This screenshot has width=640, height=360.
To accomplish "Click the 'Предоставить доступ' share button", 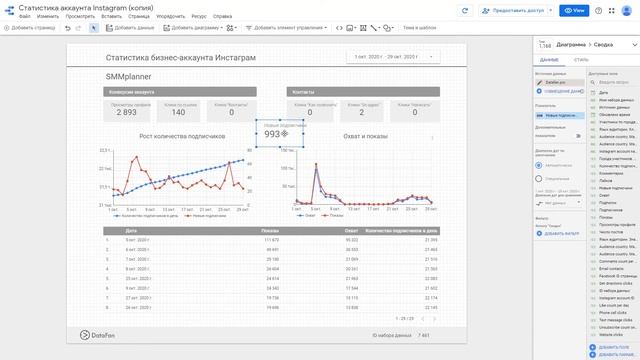I will [x=513, y=11].
